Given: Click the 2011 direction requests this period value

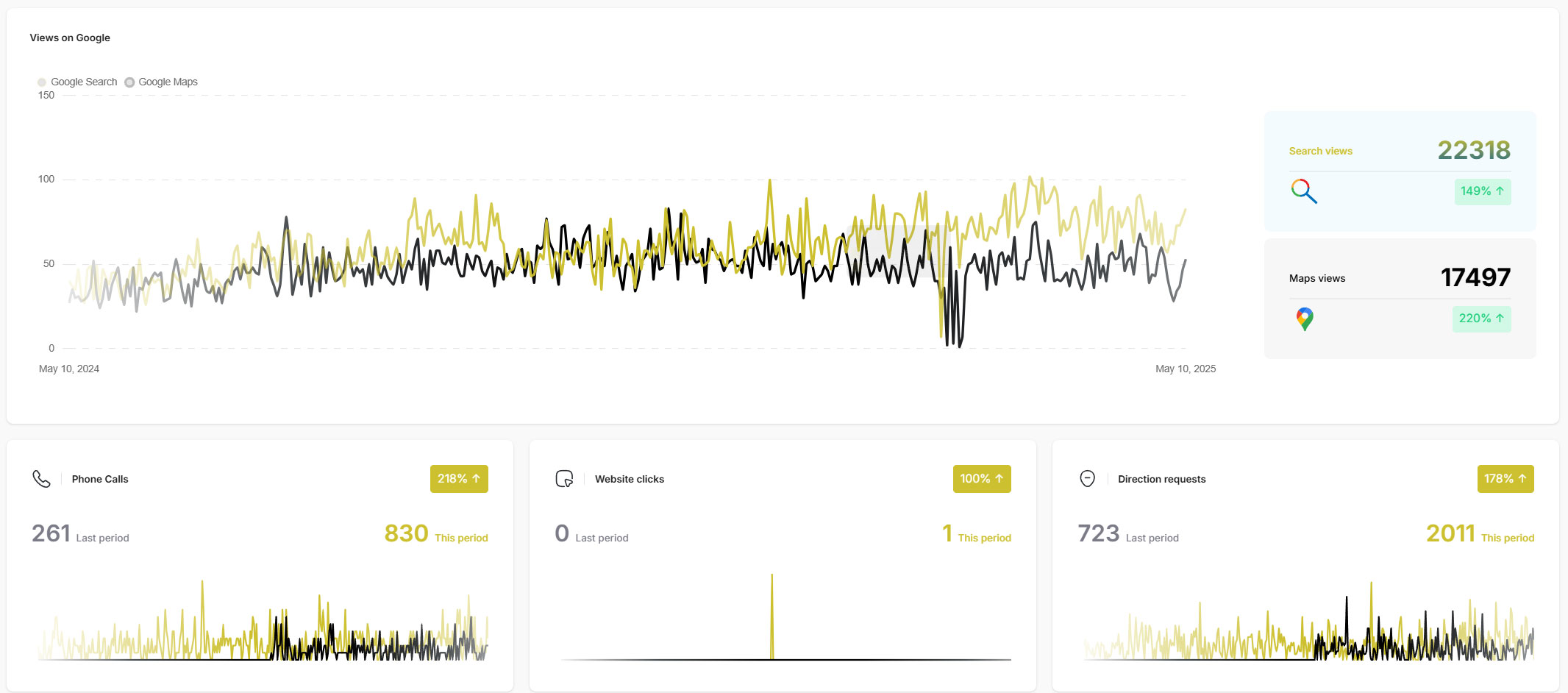Looking at the screenshot, I should click(x=1450, y=533).
